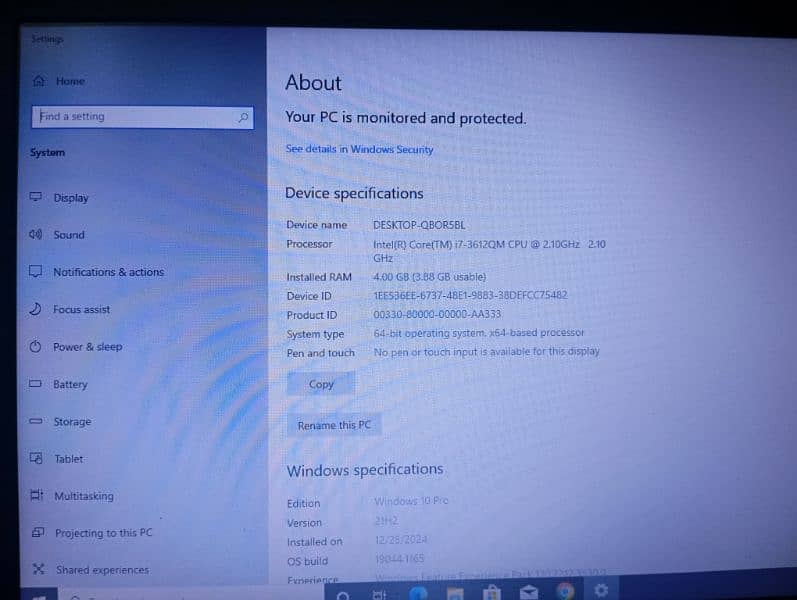Select the Pen and touch value
The image size is (797, 600).
(486, 352)
